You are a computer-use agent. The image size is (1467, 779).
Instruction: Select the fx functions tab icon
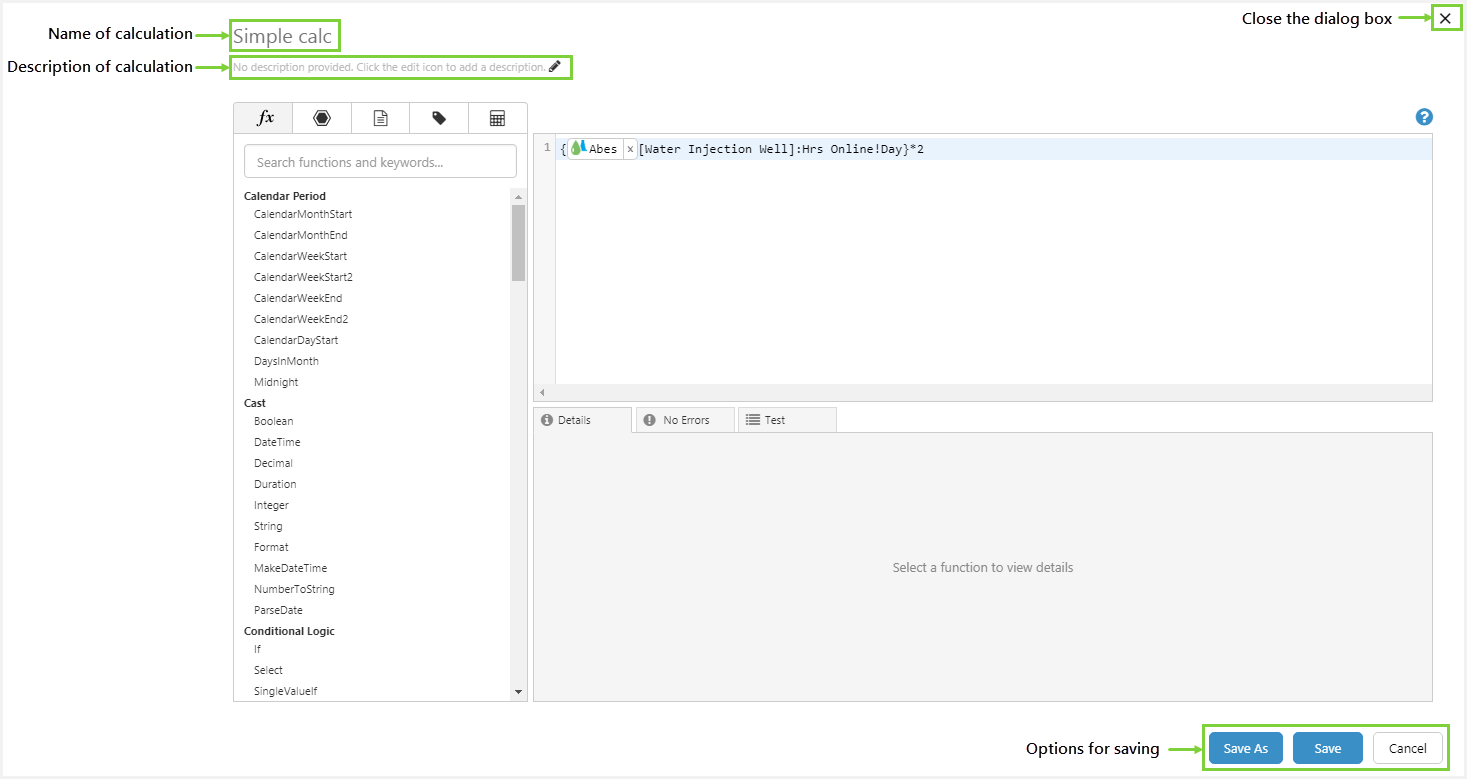point(264,118)
